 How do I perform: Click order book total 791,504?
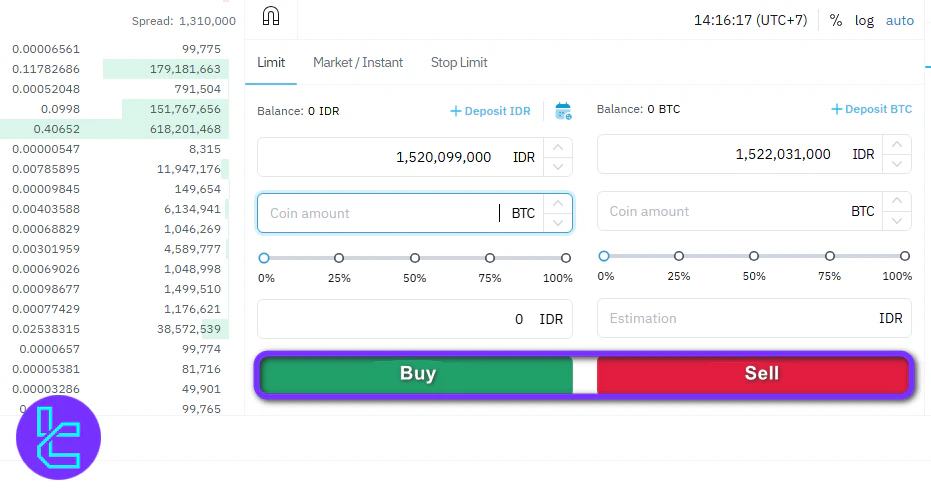pyautogui.click(x=198, y=89)
